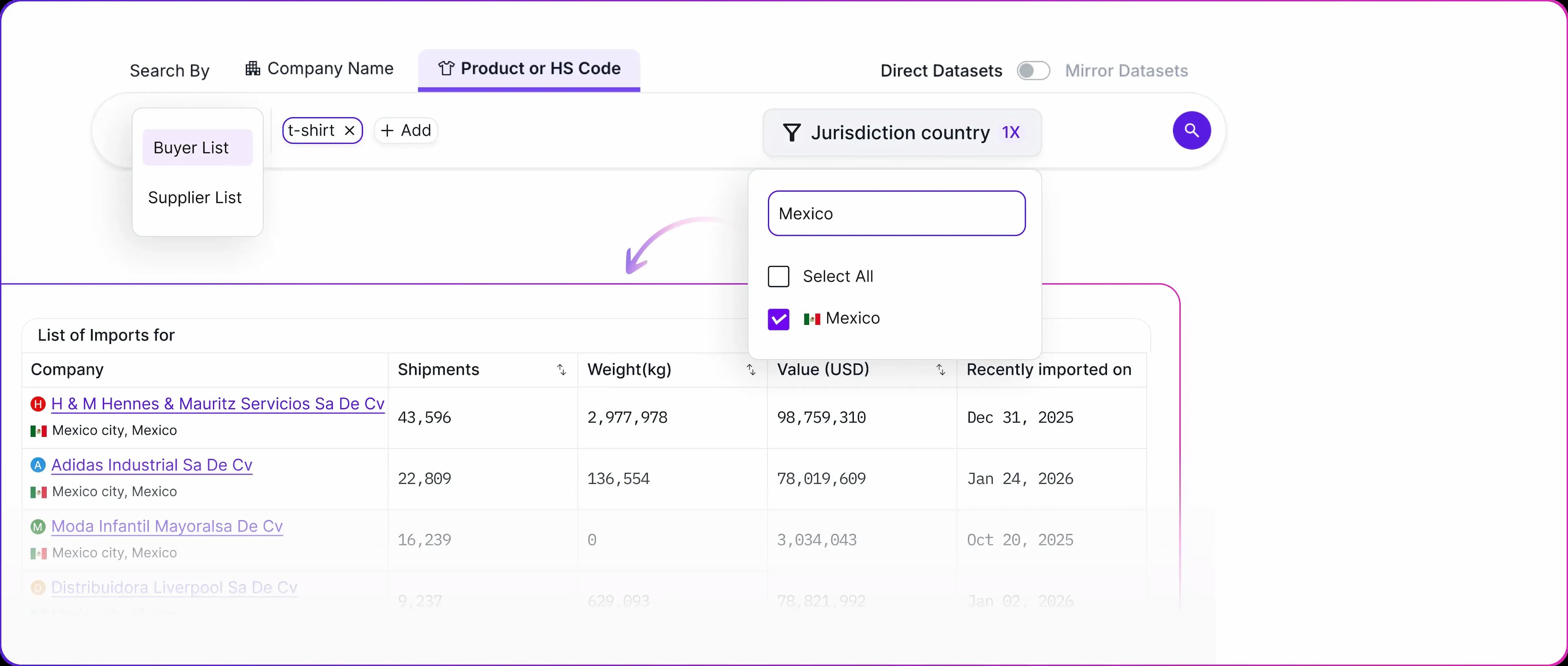Remove the t-shirt search tag
The height and width of the screenshot is (666, 1568).
pyautogui.click(x=350, y=130)
